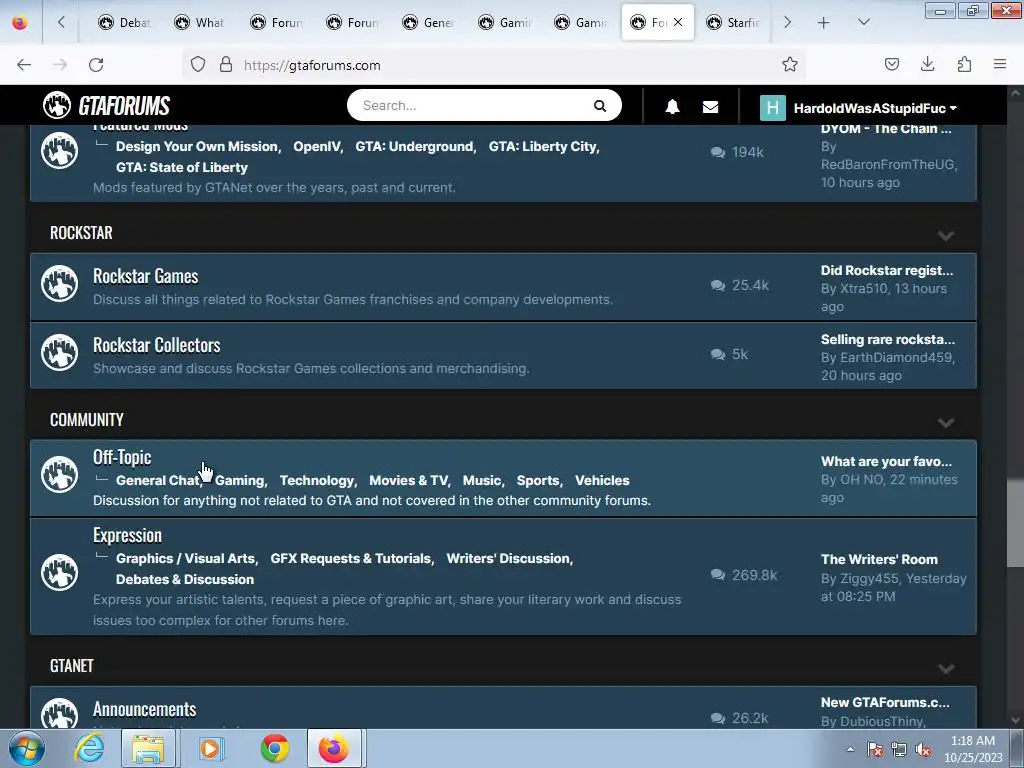The width and height of the screenshot is (1024, 768).
Task: Click the page vertical scrollbar thumb
Action: click(1015, 522)
